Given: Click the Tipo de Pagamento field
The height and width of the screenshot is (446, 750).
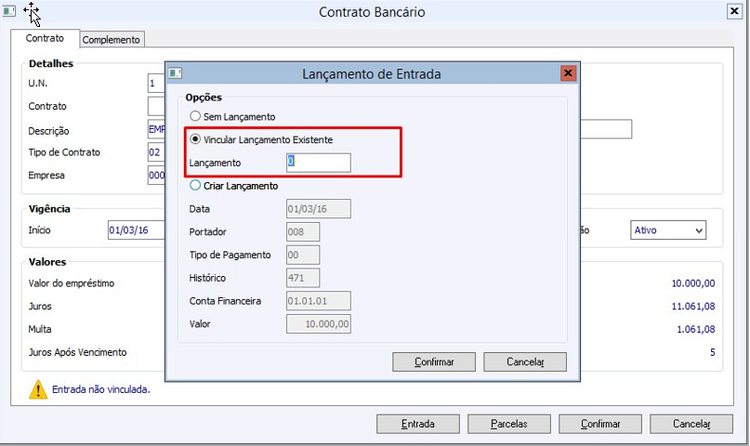Looking at the screenshot, I should click(303, 255).
